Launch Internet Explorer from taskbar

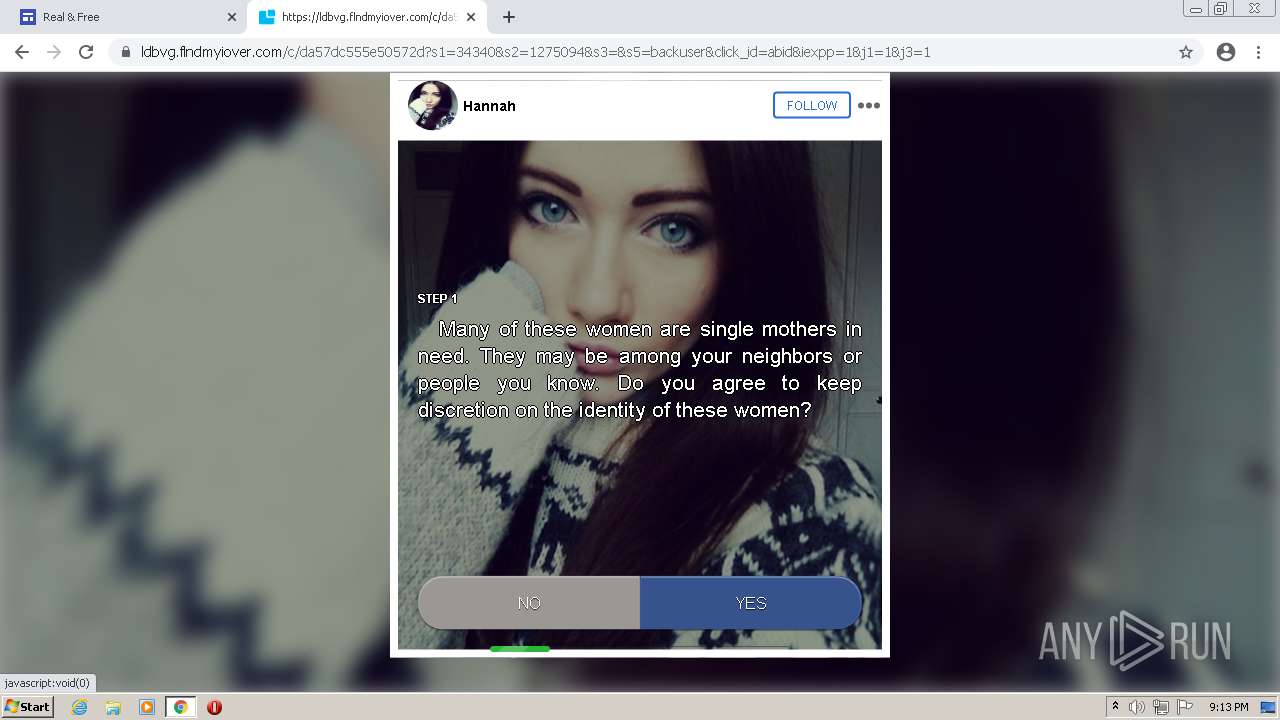pos(79,707)
